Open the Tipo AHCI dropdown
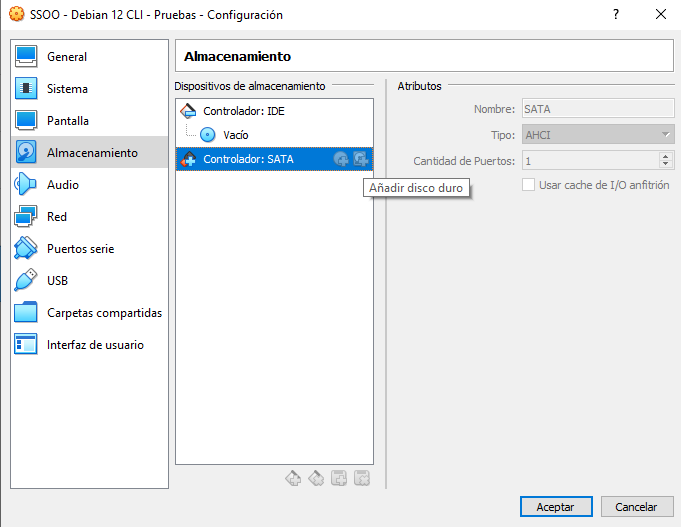Image resolution: width=681 pixels, height=527 pixels. [597, 135]
